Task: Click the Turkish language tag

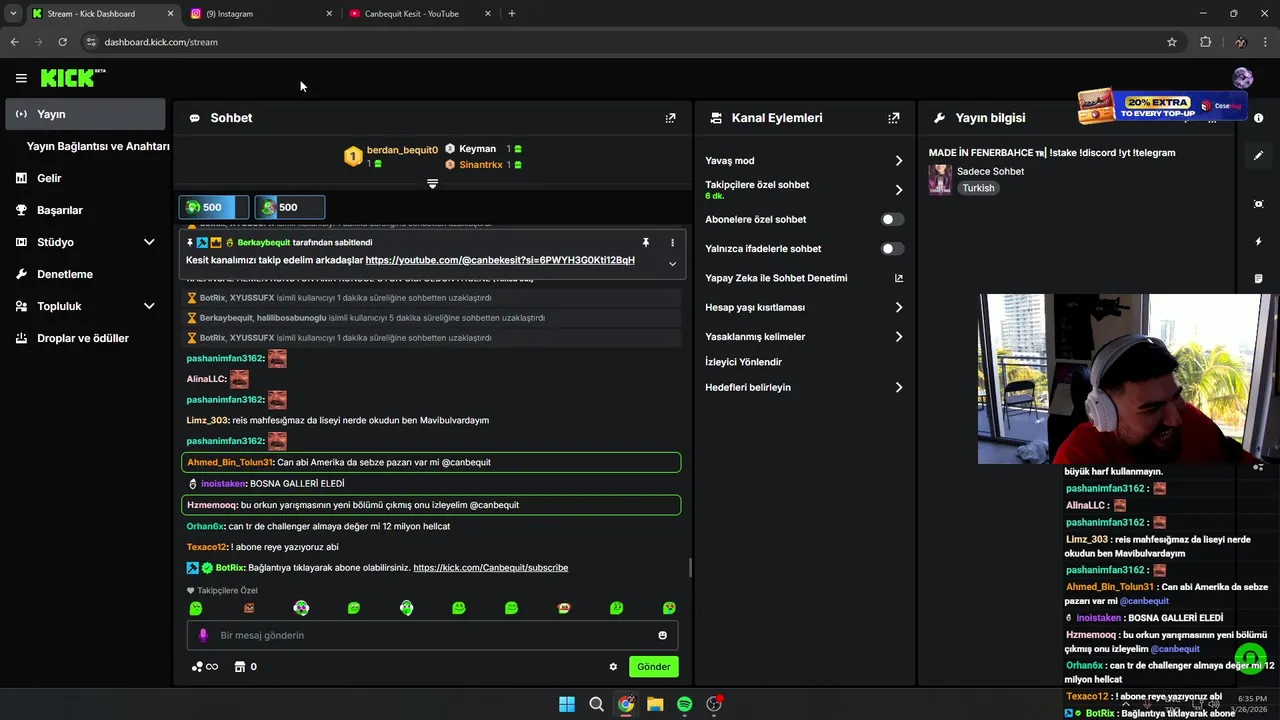Action: (x=978, y=188)
